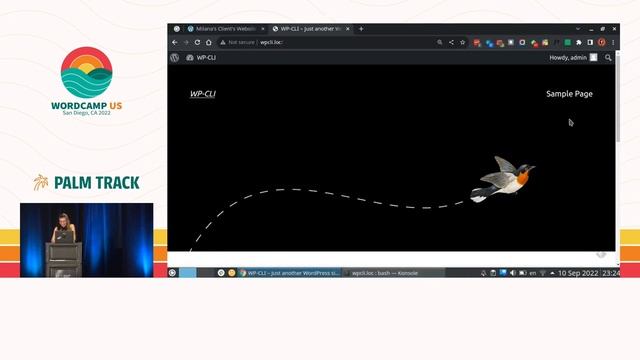The height and width of the screenshot is (360, 640).
Task: Share this page via the share icon
Action: coord(451,42)
